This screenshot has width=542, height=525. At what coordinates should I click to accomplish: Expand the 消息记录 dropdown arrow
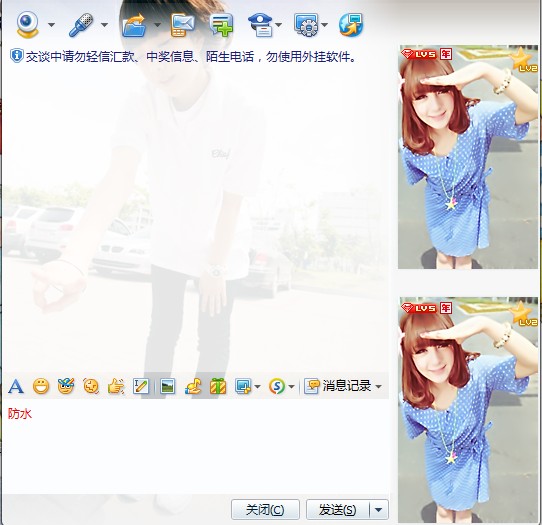coord(379,386)
